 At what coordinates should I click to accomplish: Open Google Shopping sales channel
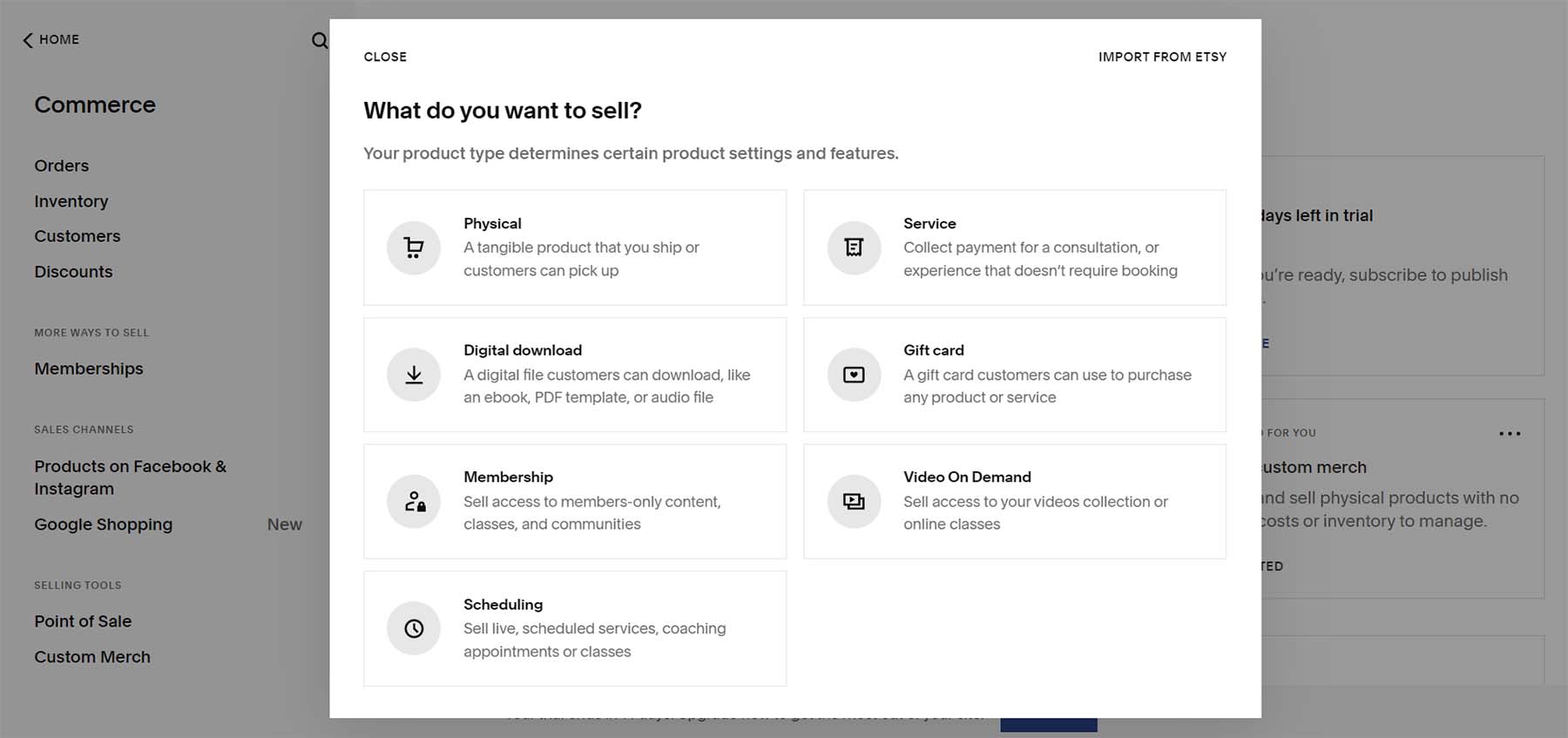click(x=104, y=525)
